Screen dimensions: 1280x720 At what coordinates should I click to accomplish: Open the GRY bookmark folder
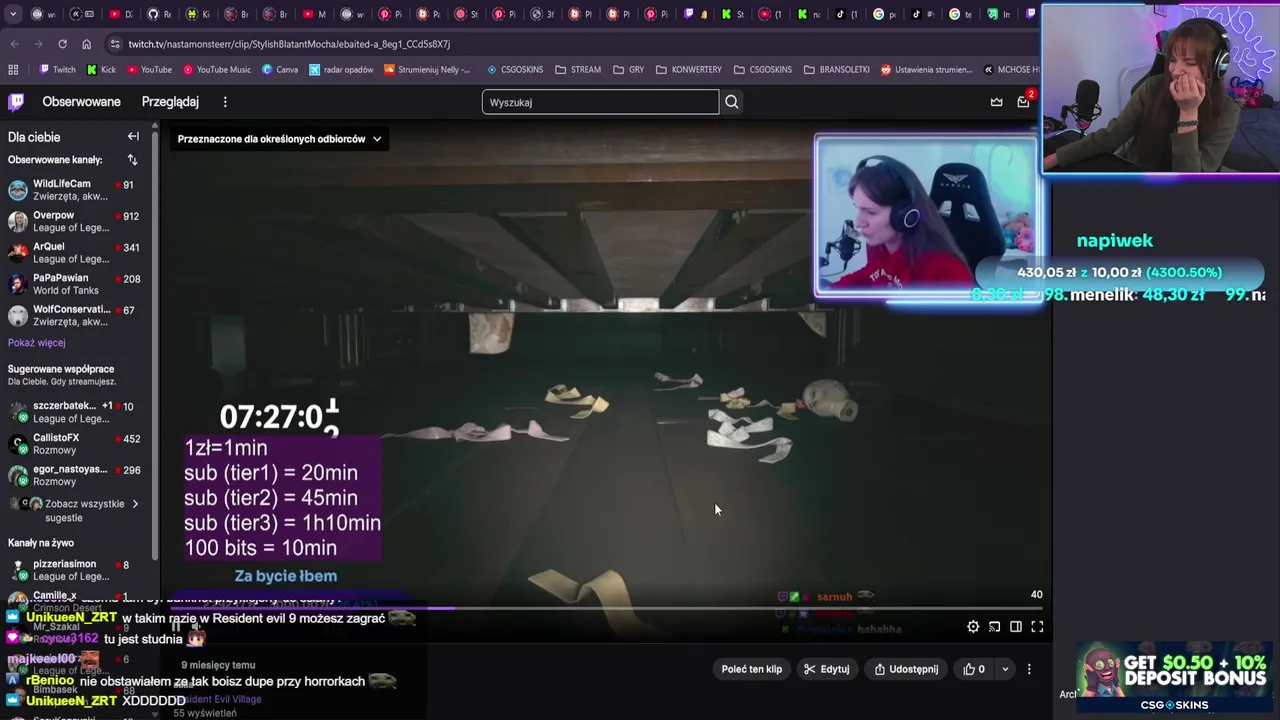[628, 70]
